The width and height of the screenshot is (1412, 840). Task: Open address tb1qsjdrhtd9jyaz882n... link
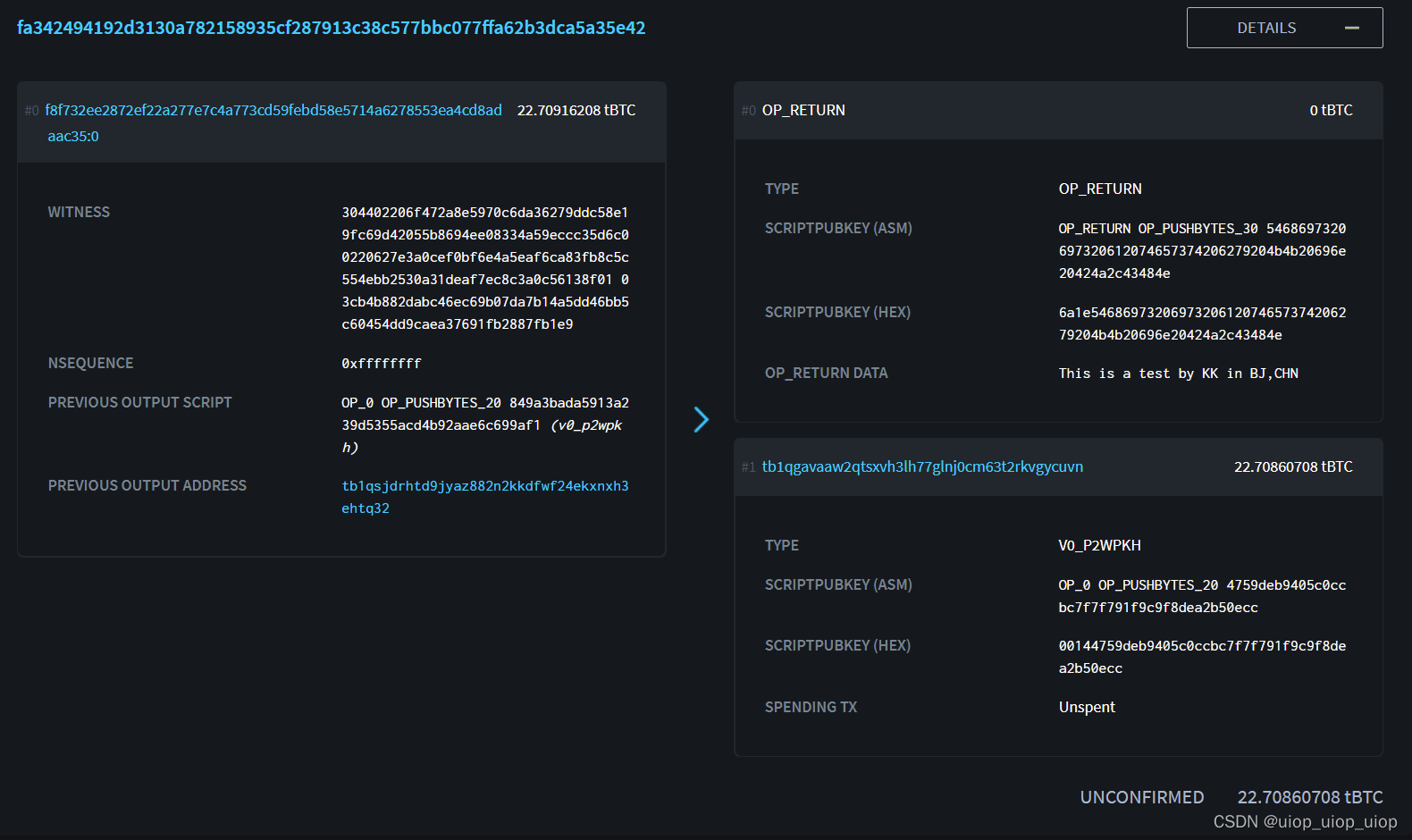coord(485,497)
